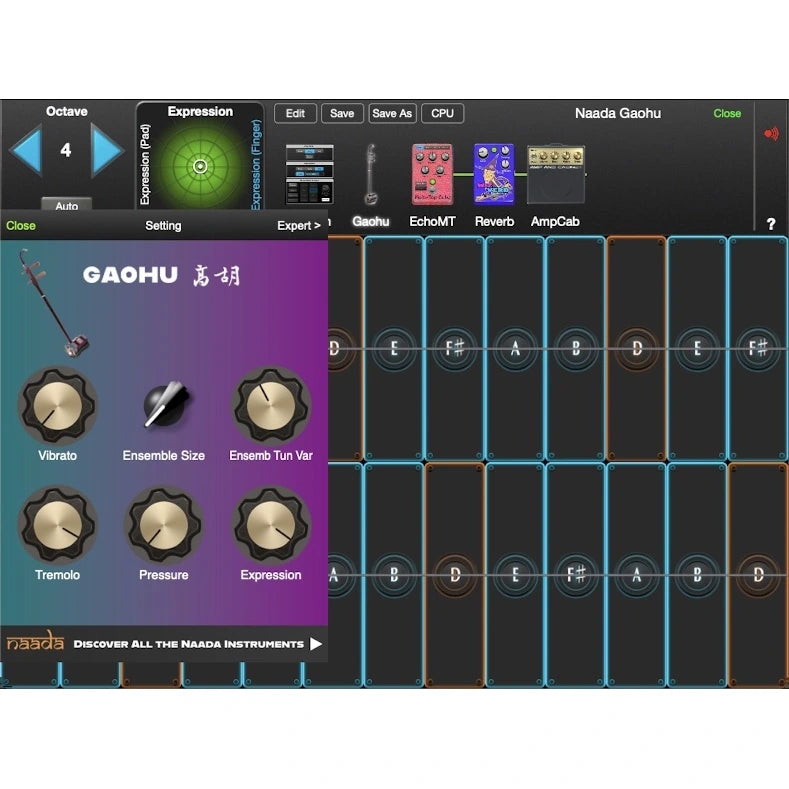The width and height of the screenshot is (789, 789).
Task: Click the Expression (Finger) vertical label
Action: pyautogui.click(x=256, y=165)
